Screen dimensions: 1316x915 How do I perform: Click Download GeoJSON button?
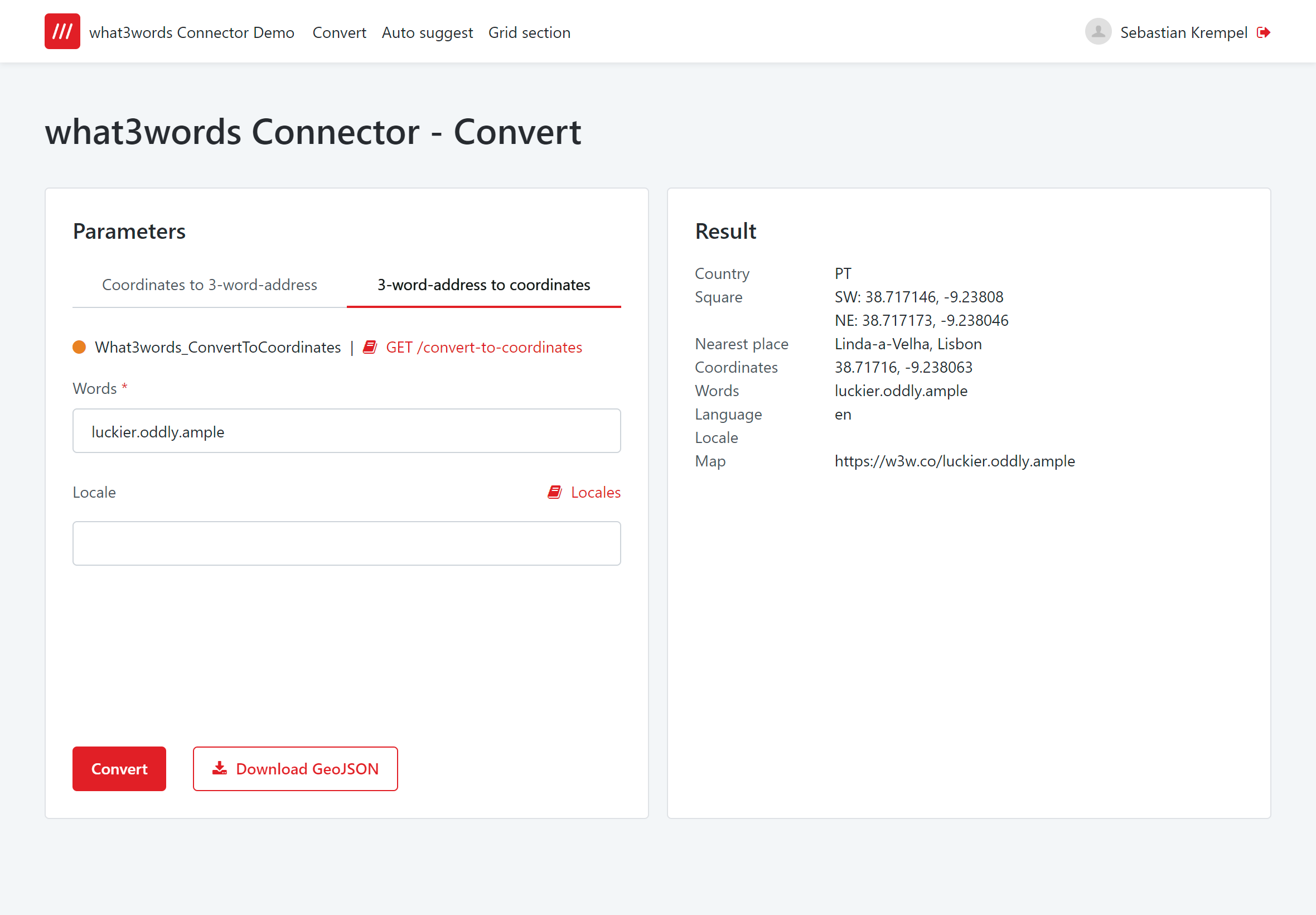pos(295,769)
